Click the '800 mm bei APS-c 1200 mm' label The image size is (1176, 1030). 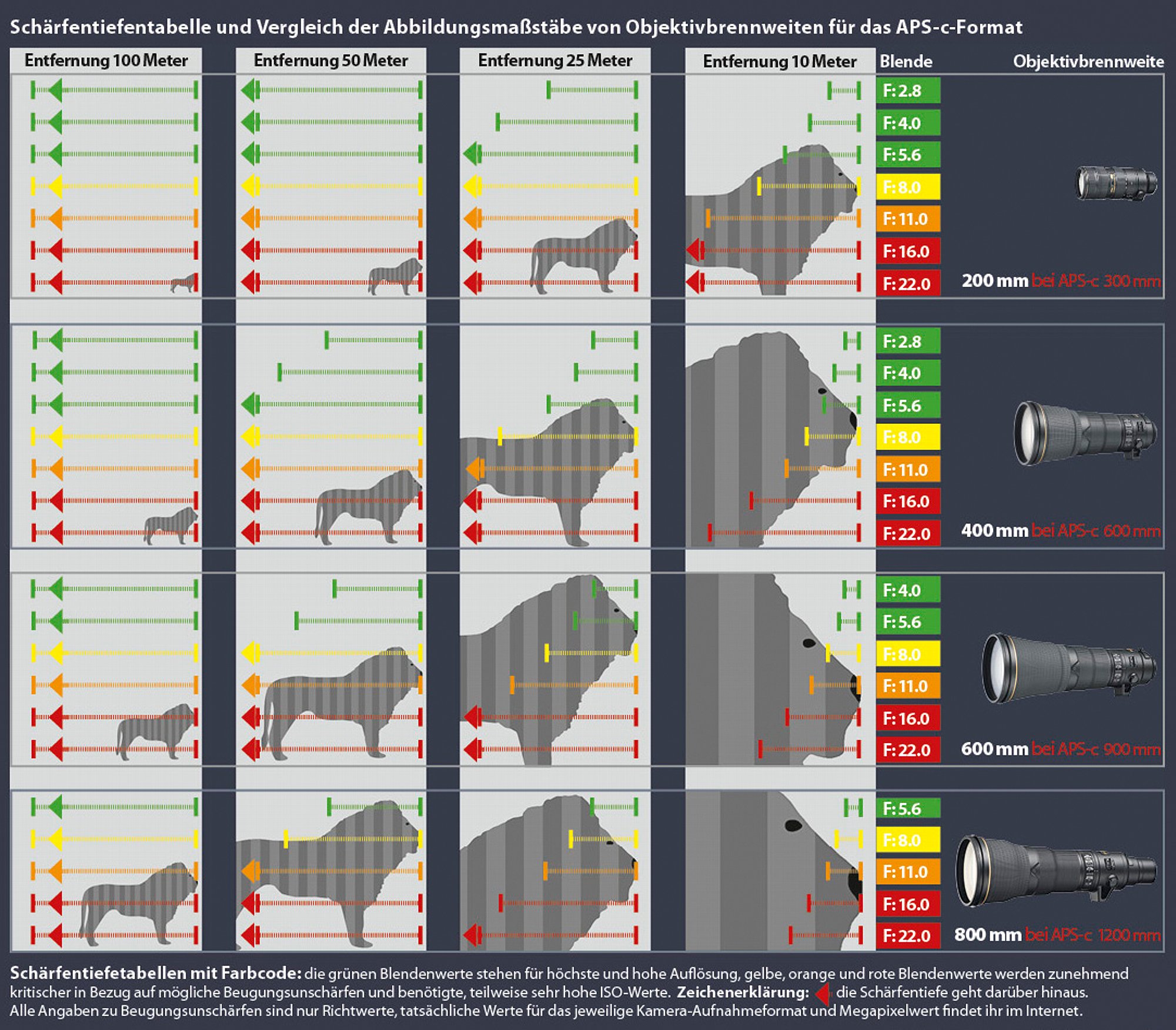click(1057, 935)
